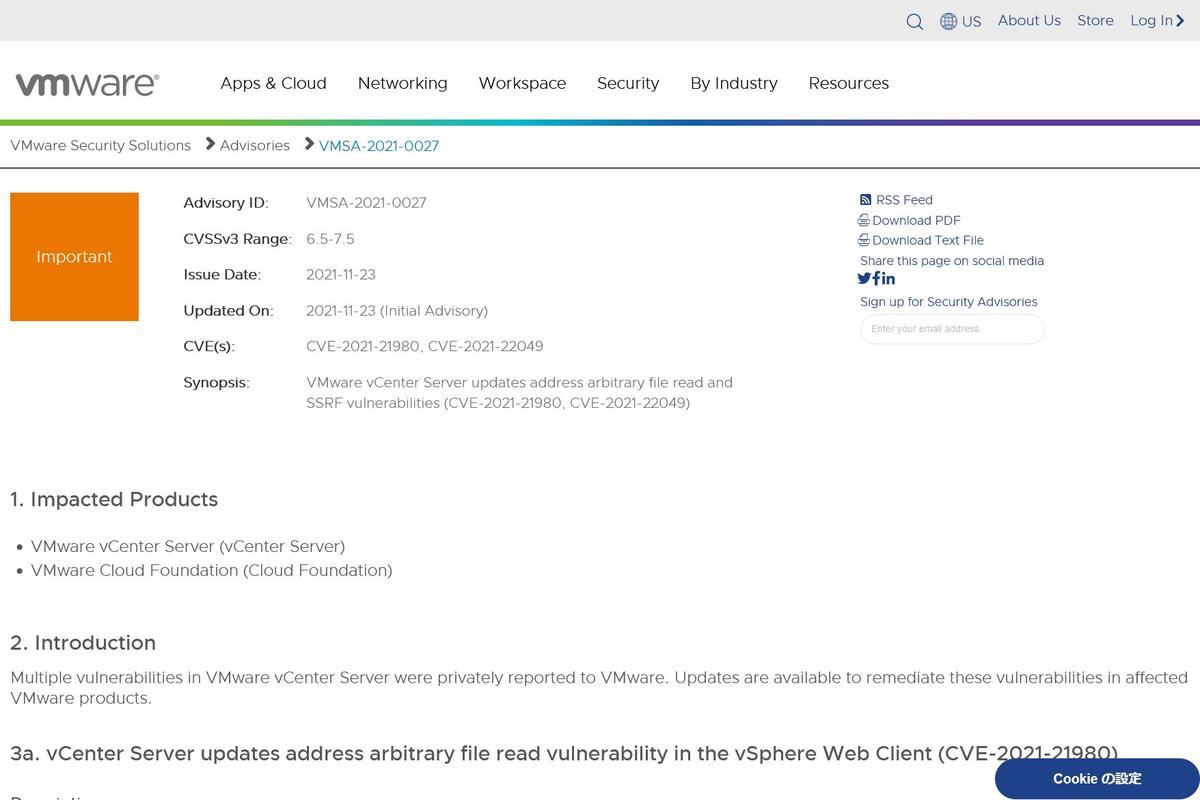Click the VMware logo

87,84
